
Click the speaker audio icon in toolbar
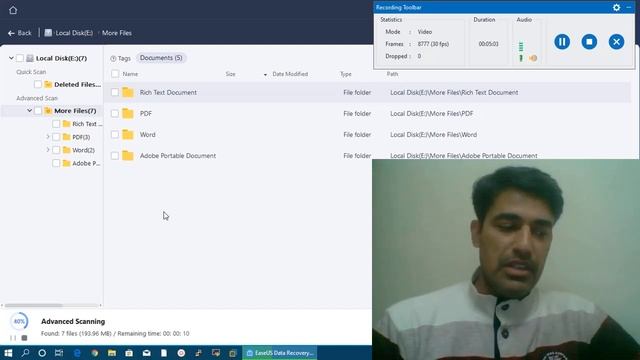coord(533,58)
